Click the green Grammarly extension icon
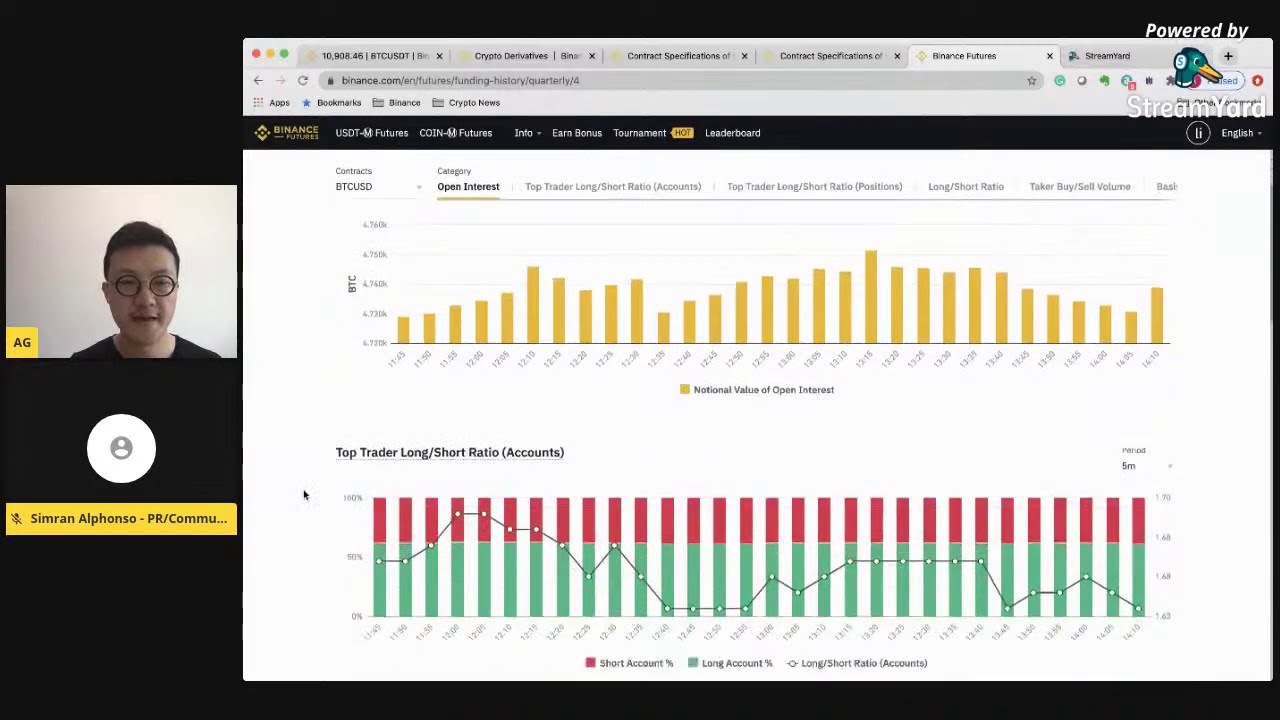Screen dimensions: 1280x720 click(x=1060, y=80)
